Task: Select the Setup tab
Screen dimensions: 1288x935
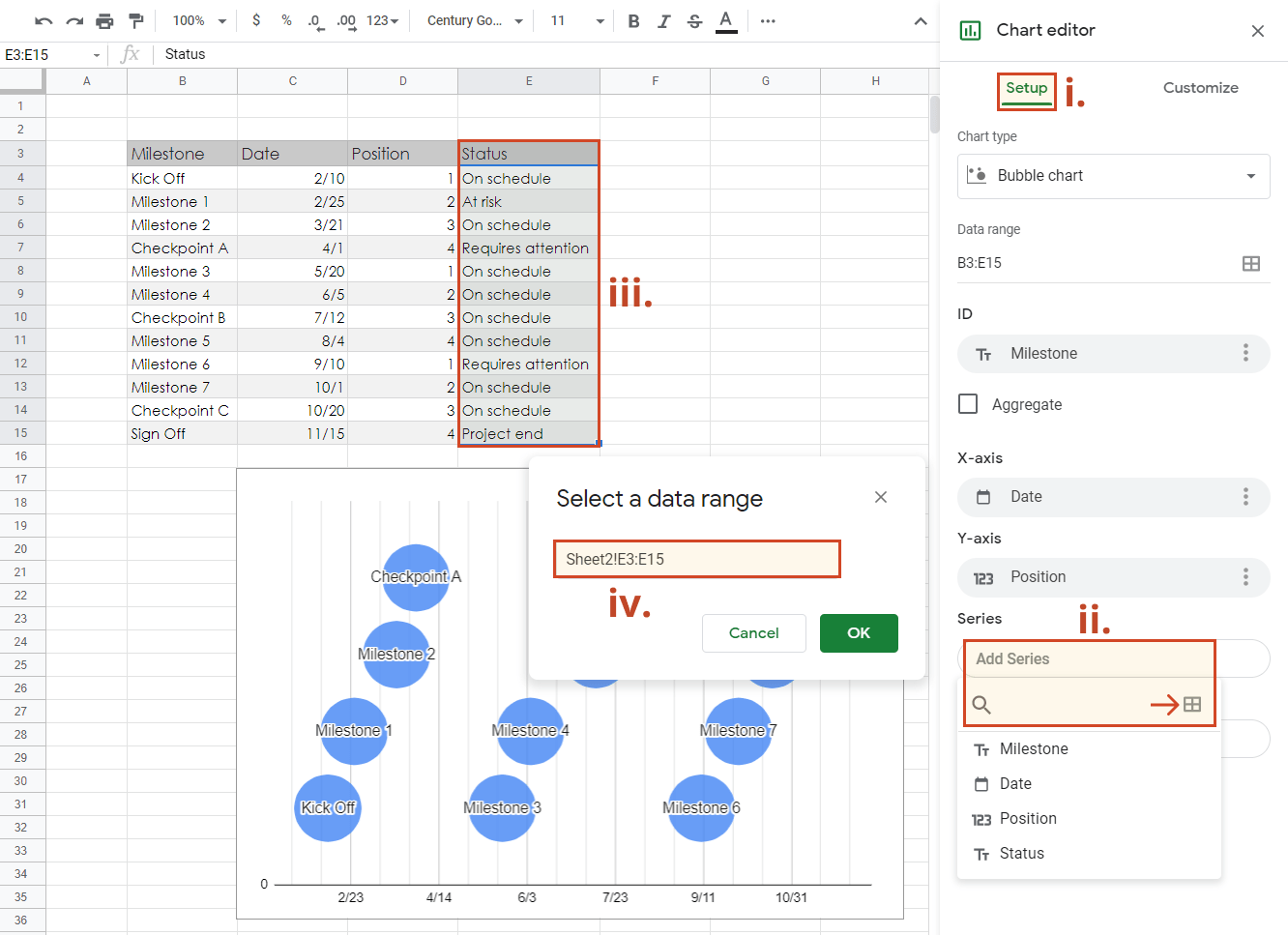Action: (x=1025, y=87)
